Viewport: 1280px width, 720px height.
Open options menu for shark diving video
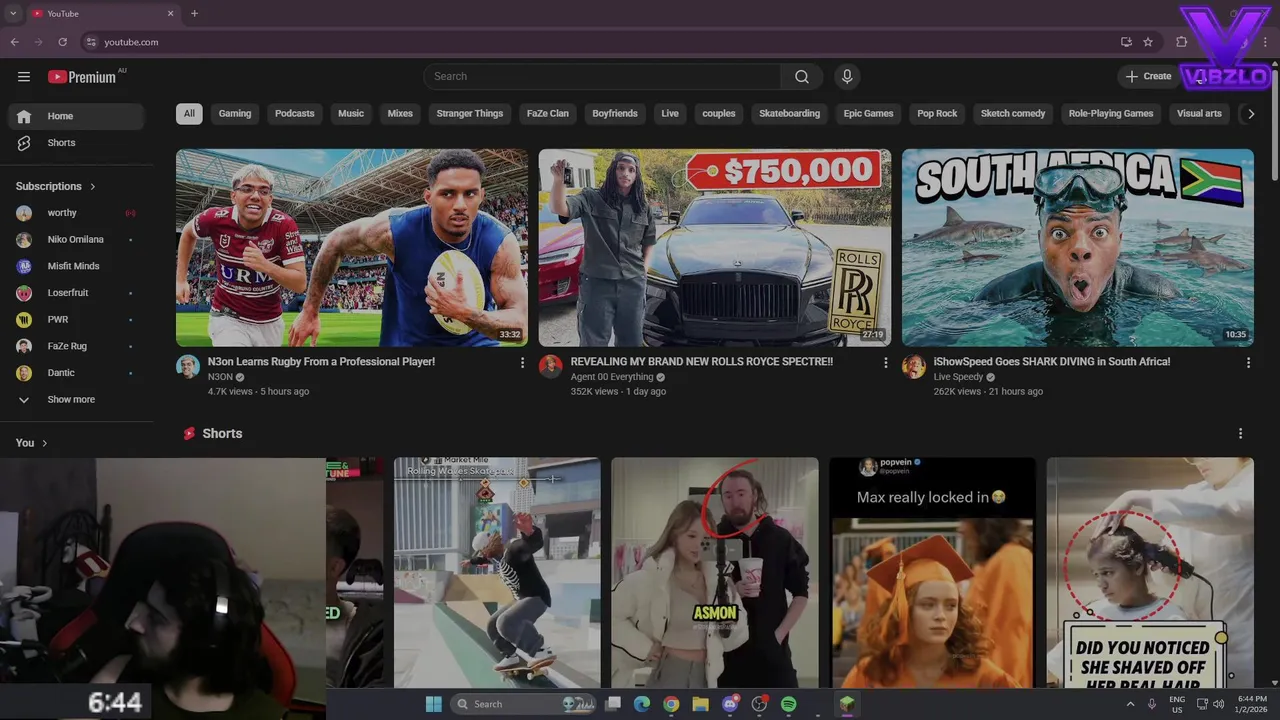[1248, 363]
